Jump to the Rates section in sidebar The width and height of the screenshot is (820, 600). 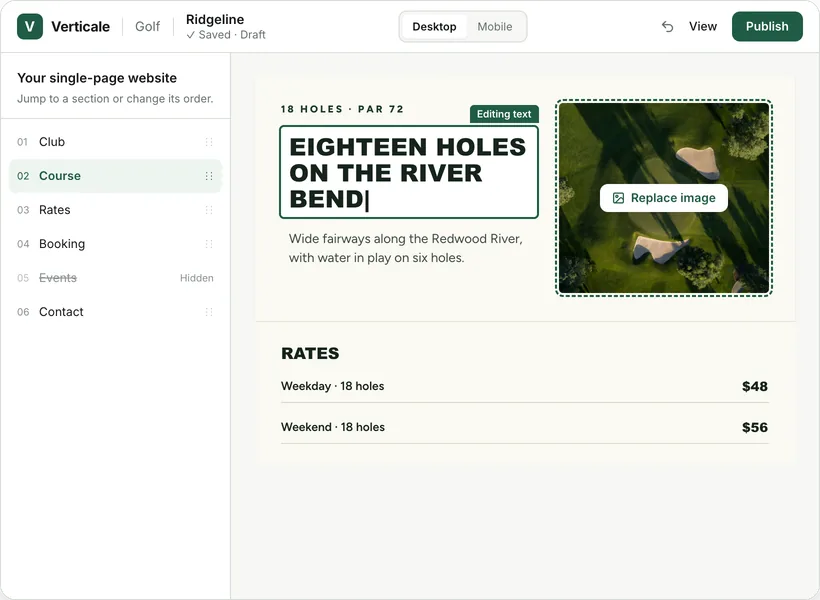click(x=116, y=210)
